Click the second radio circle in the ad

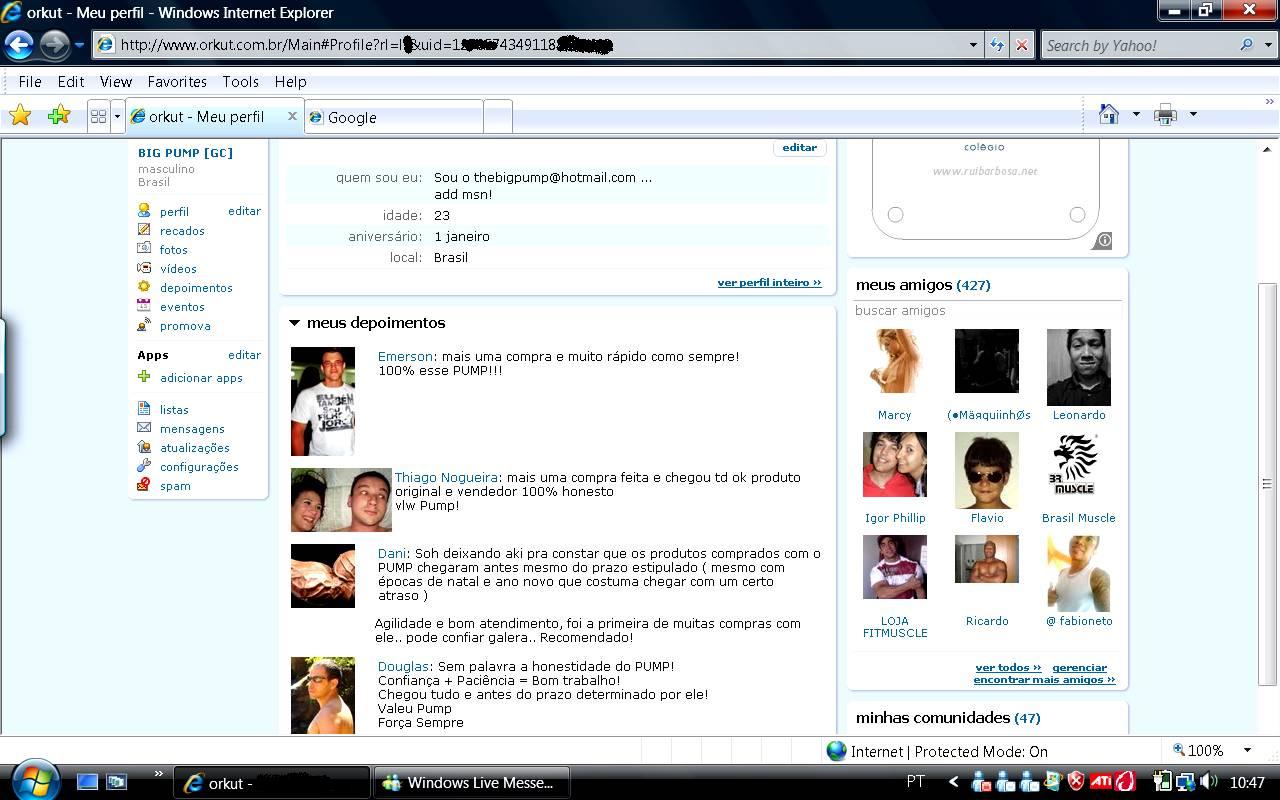pyautogui.click(x=1077, y=214)
